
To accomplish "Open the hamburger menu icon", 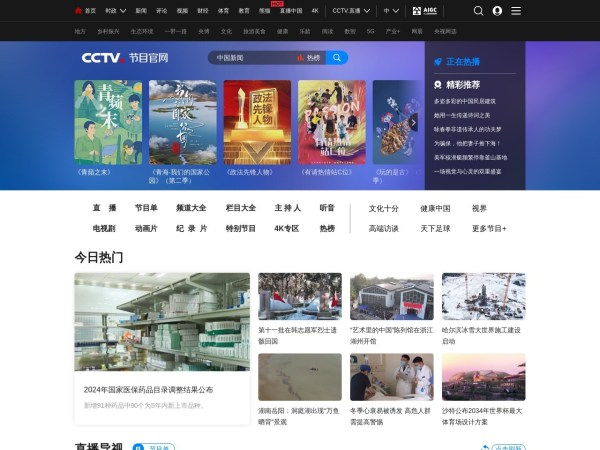I will 516,11.
